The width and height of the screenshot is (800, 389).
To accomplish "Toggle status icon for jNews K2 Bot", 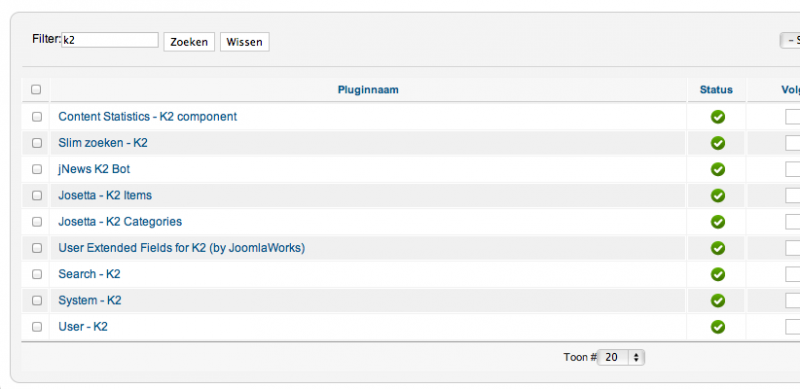I will tap(718, 169).
